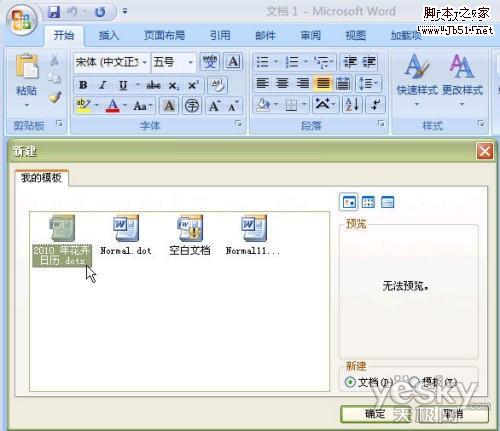Align text right
This screenshot has width=500, height=431.
(303, 83)
